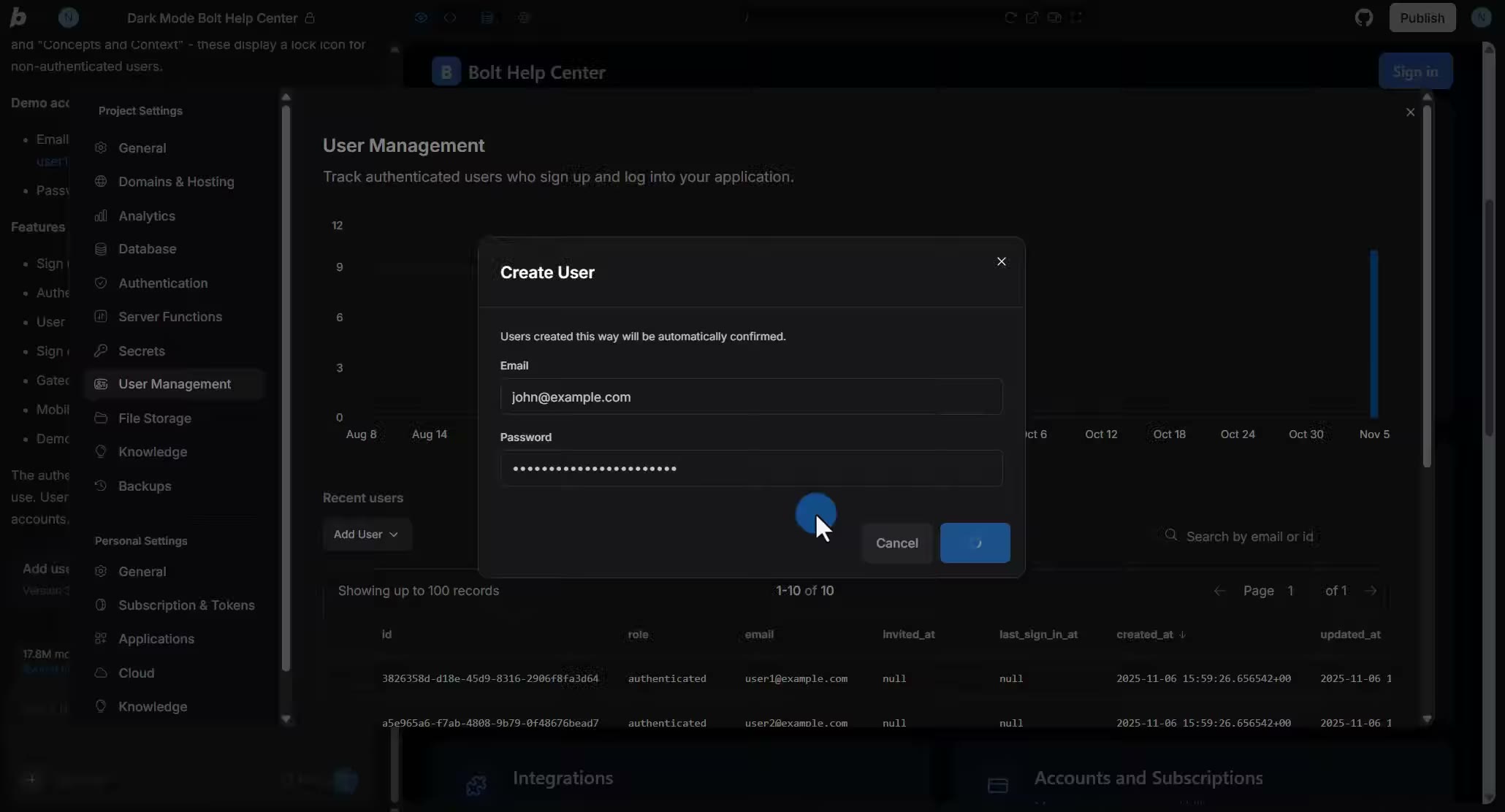
Task: Focus the Search by email or id field
Action: pos(1249,536)
